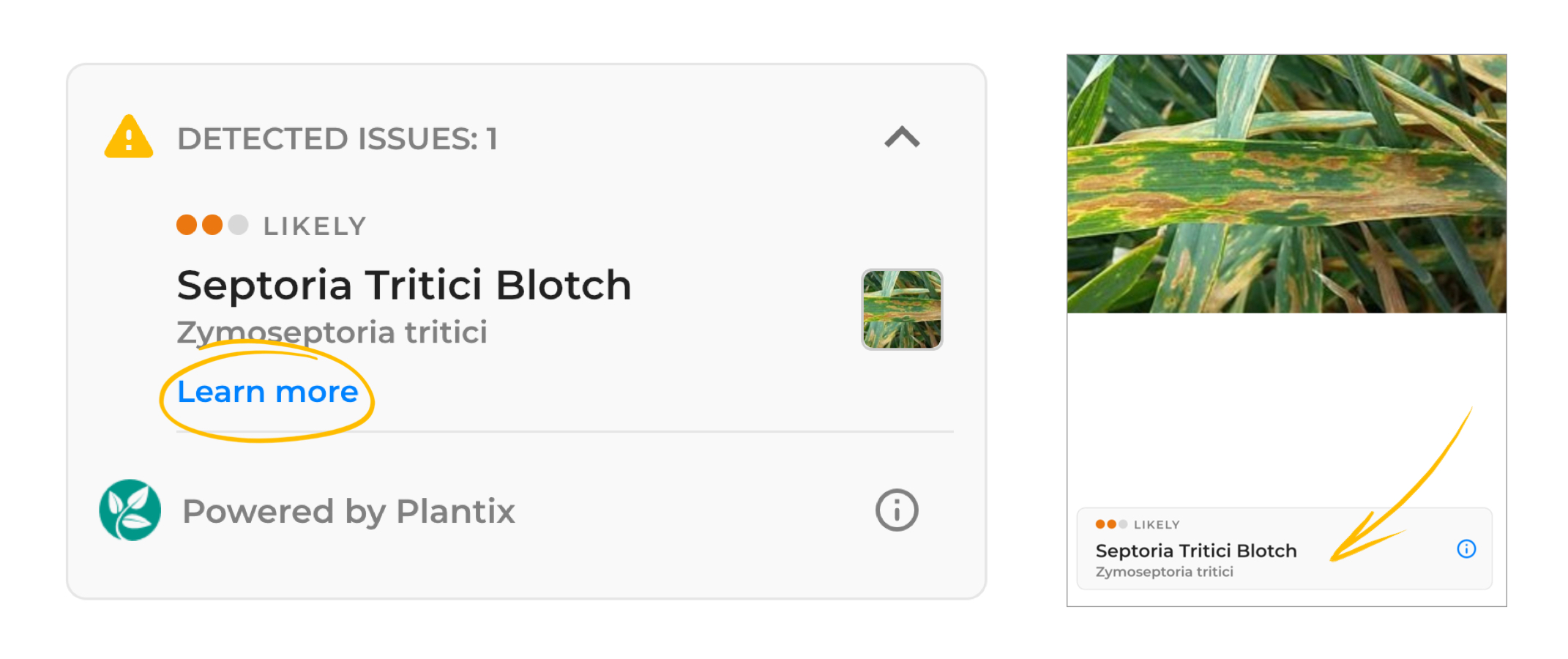Click the gray third likelihood dot in panel
1568x659 pixels.
click(x=238, y=225)
